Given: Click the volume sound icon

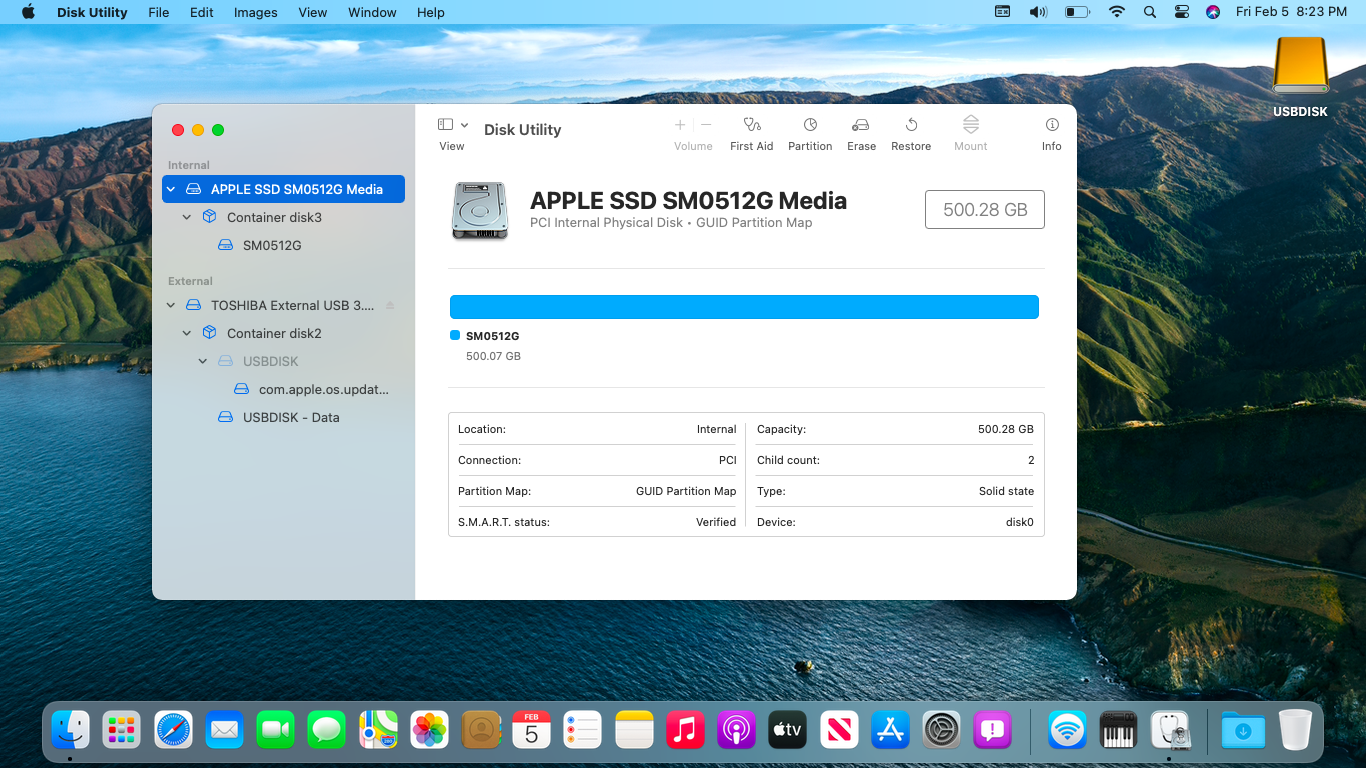Looking at the screenshot, I should 1039,12.
